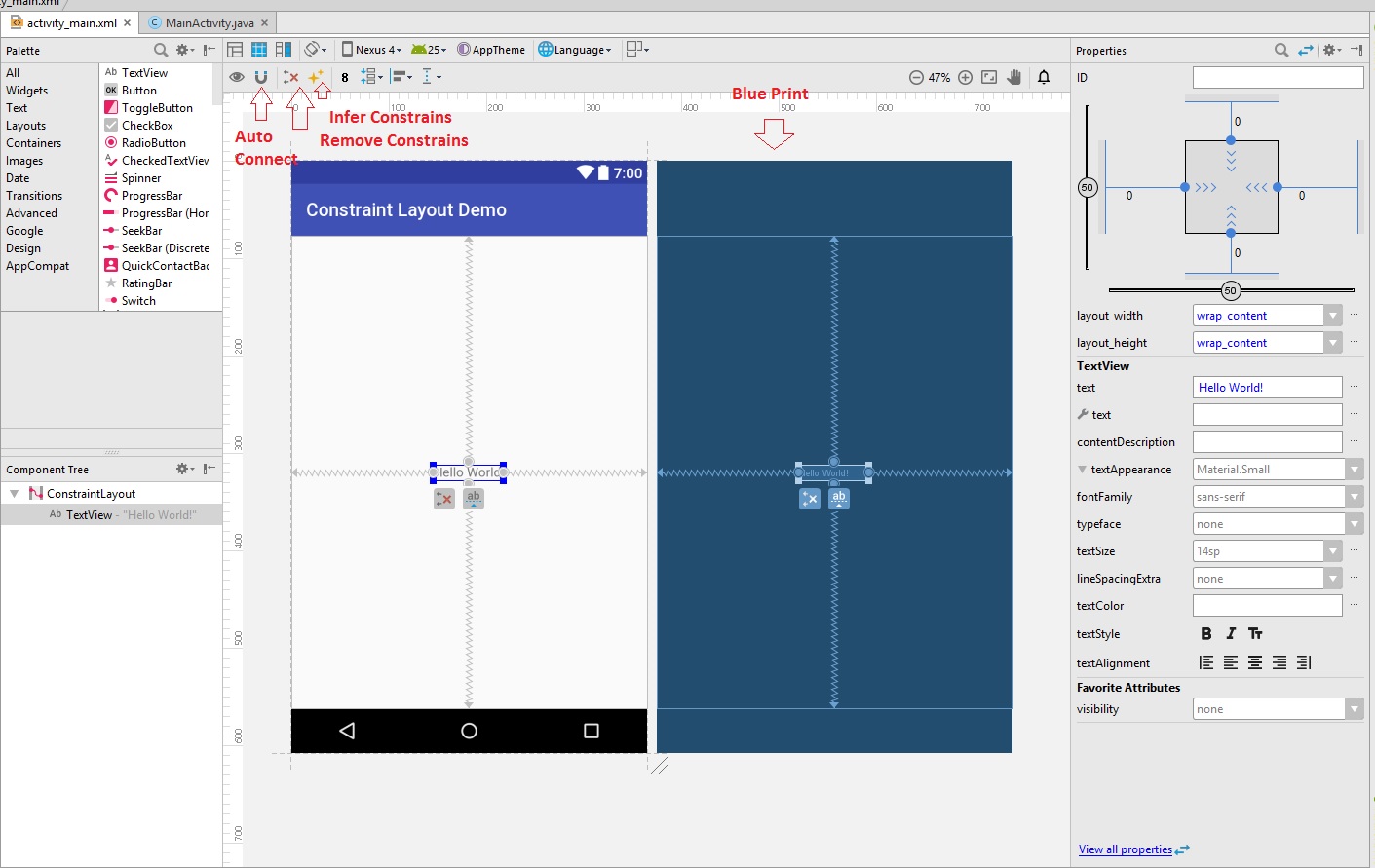Toggle Bold in the textStyle row

[1206, 633]
